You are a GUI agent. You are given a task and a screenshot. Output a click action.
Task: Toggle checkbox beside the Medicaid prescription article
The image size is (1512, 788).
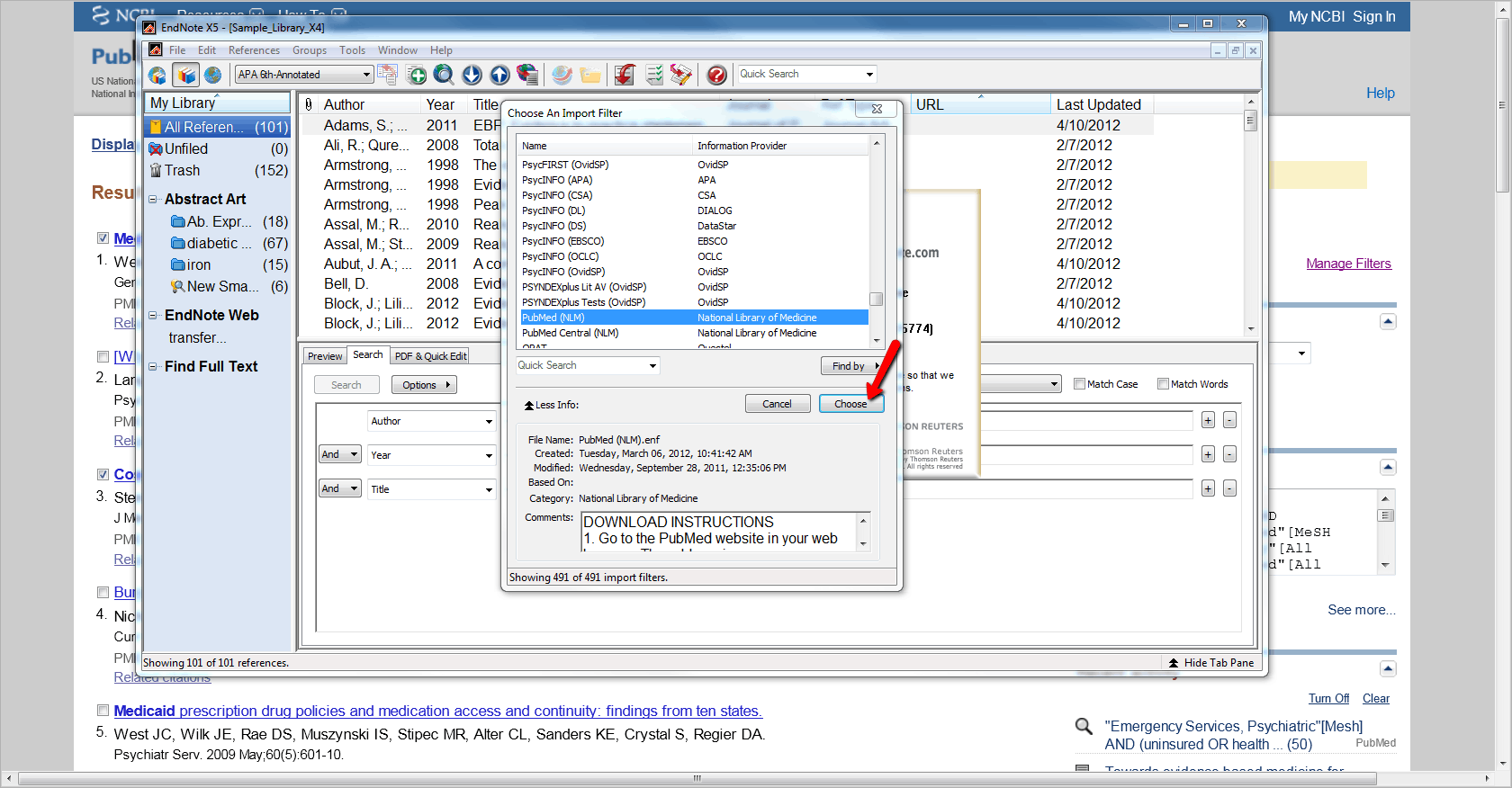pyautogui.click(x=103, y=711)
